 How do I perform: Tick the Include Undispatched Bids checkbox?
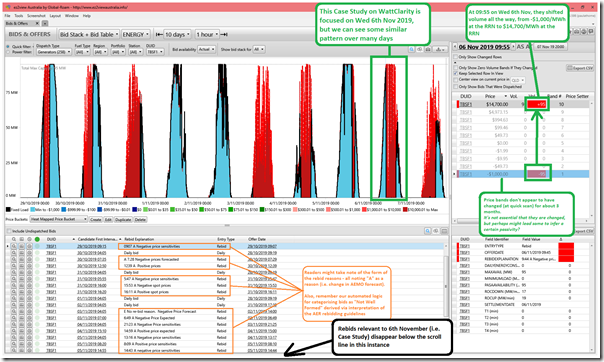click(x=8, y=231)
